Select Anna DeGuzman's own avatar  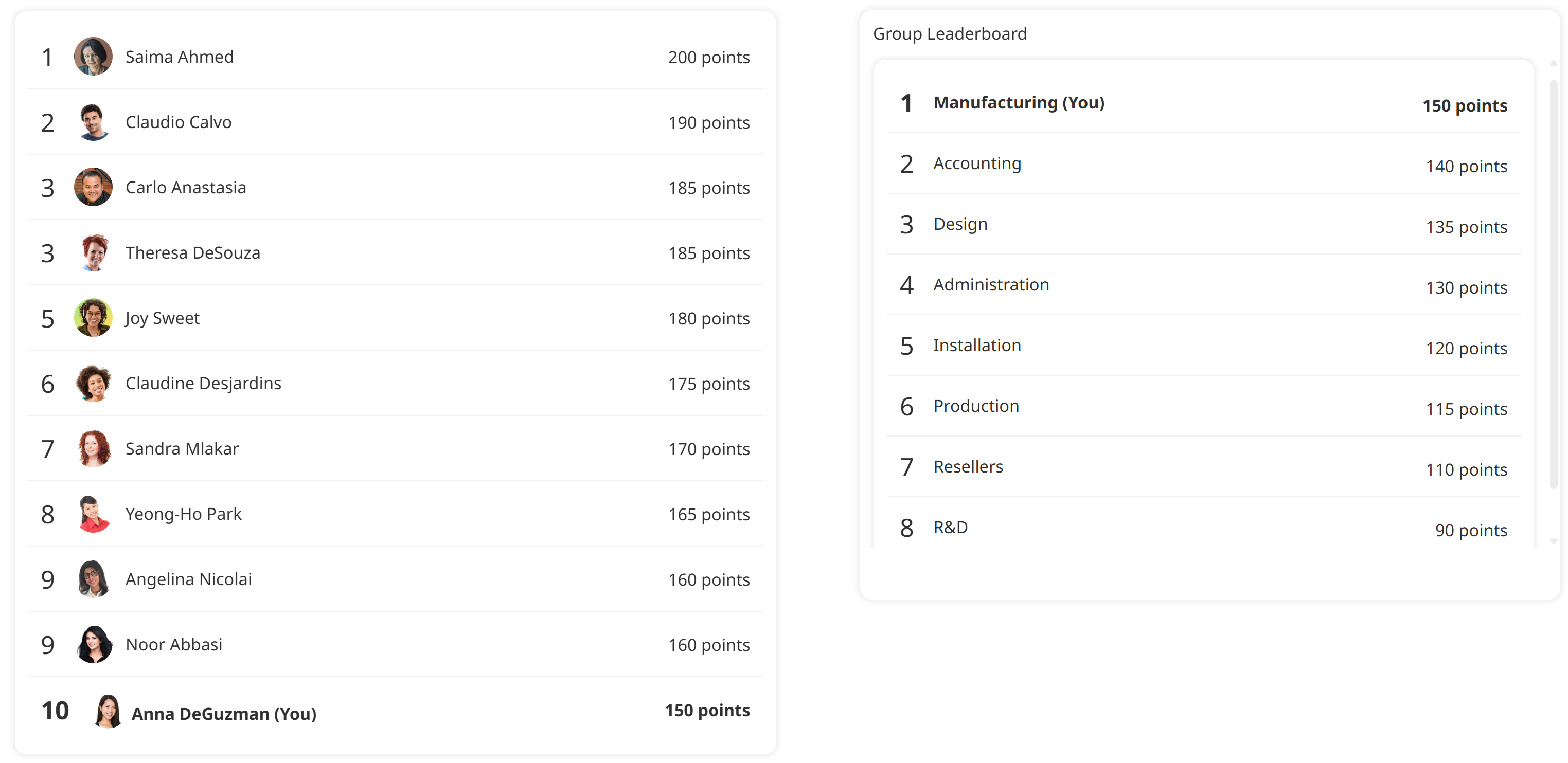coord(108,711)
